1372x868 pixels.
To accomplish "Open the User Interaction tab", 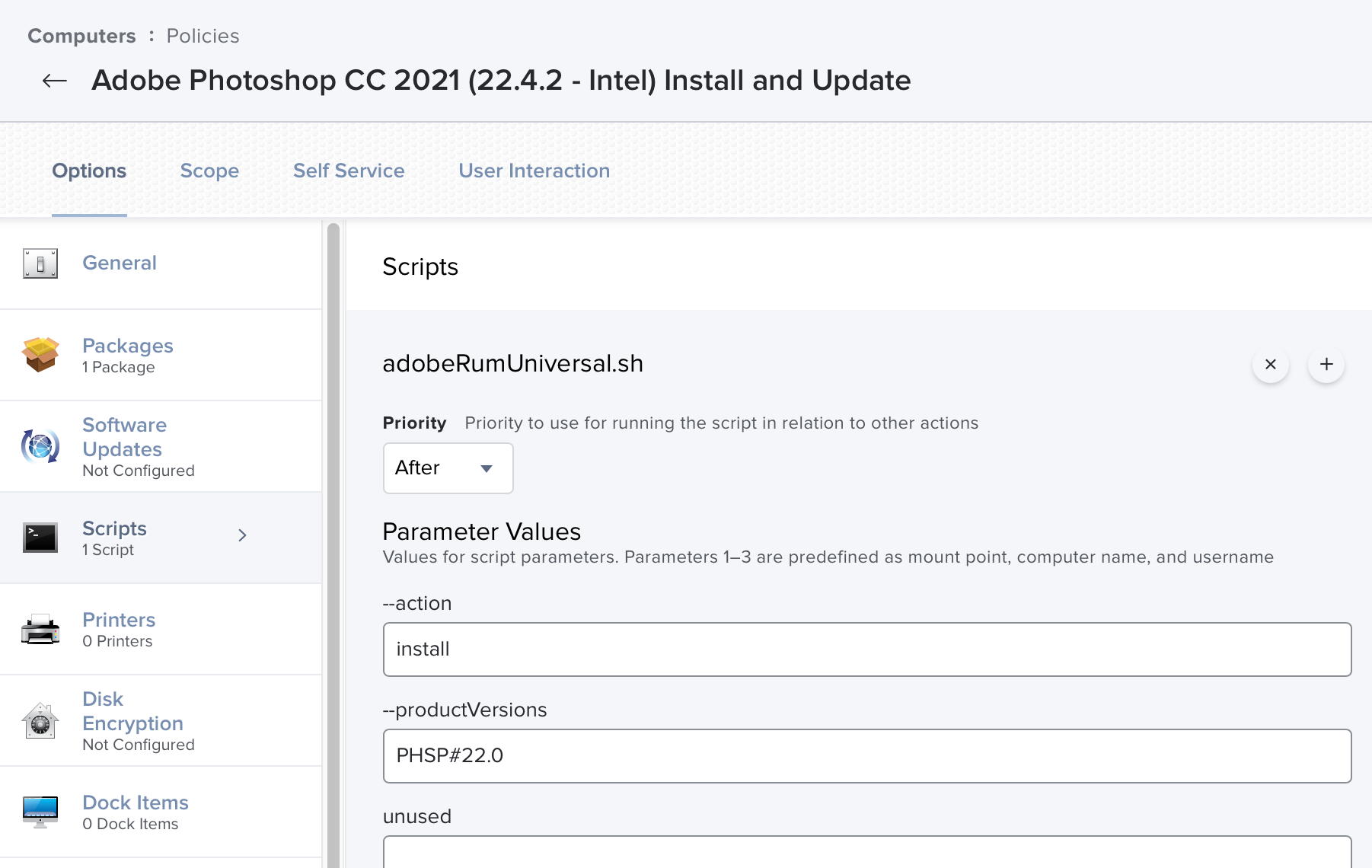I will coord(534,171).
